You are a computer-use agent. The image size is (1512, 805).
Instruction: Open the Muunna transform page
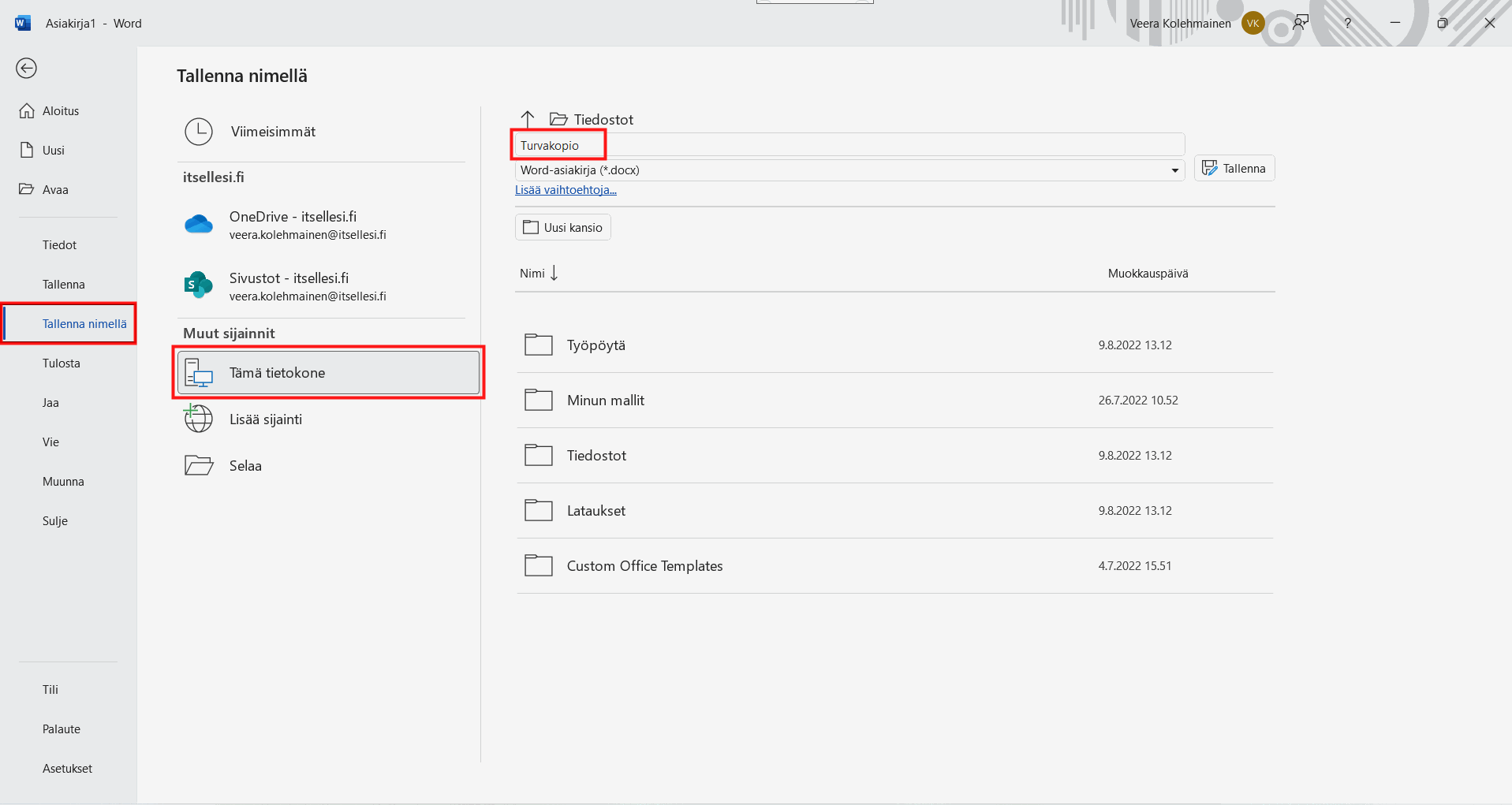pyautogui.click(x=63, y=482)
